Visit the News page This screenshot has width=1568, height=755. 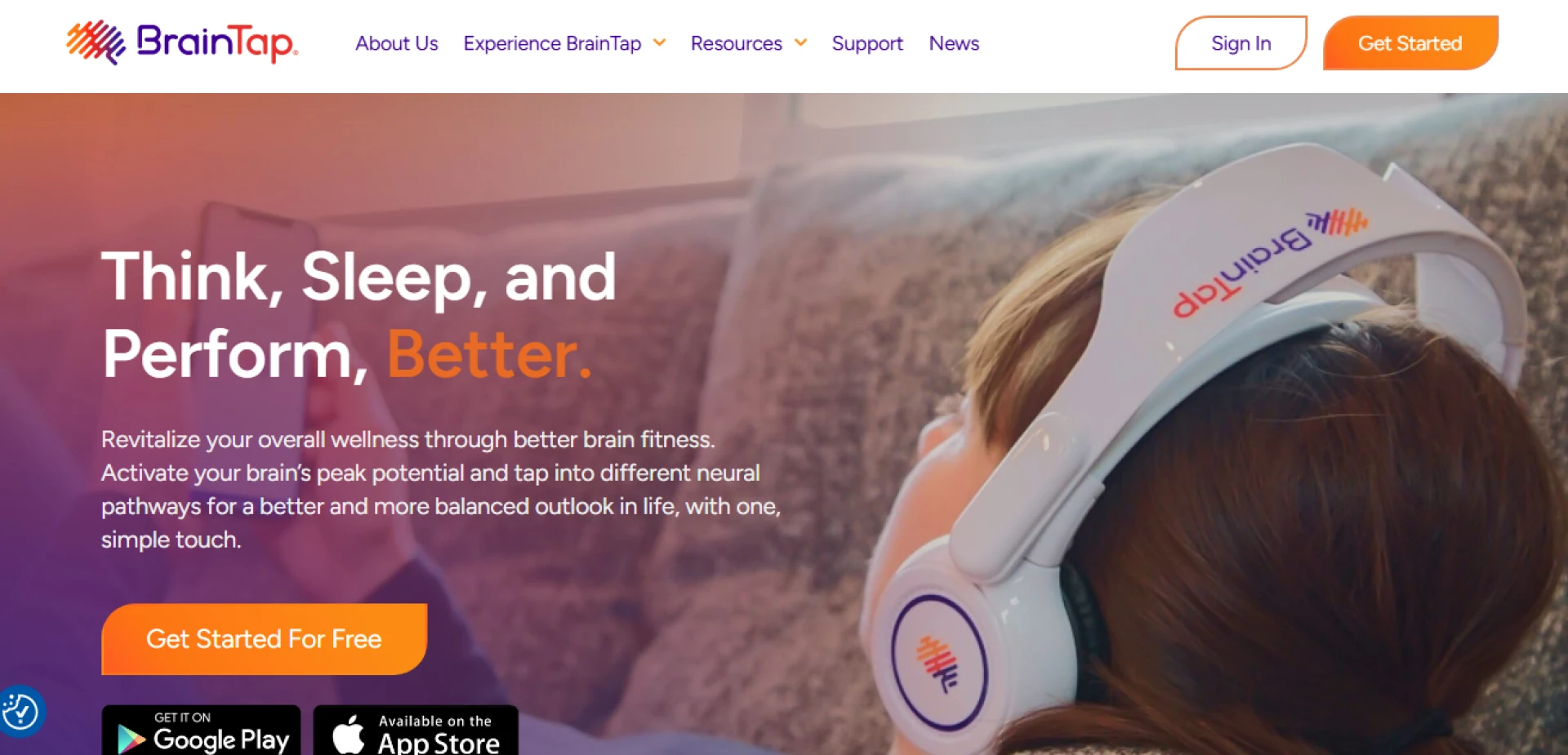tap(954, 43)
